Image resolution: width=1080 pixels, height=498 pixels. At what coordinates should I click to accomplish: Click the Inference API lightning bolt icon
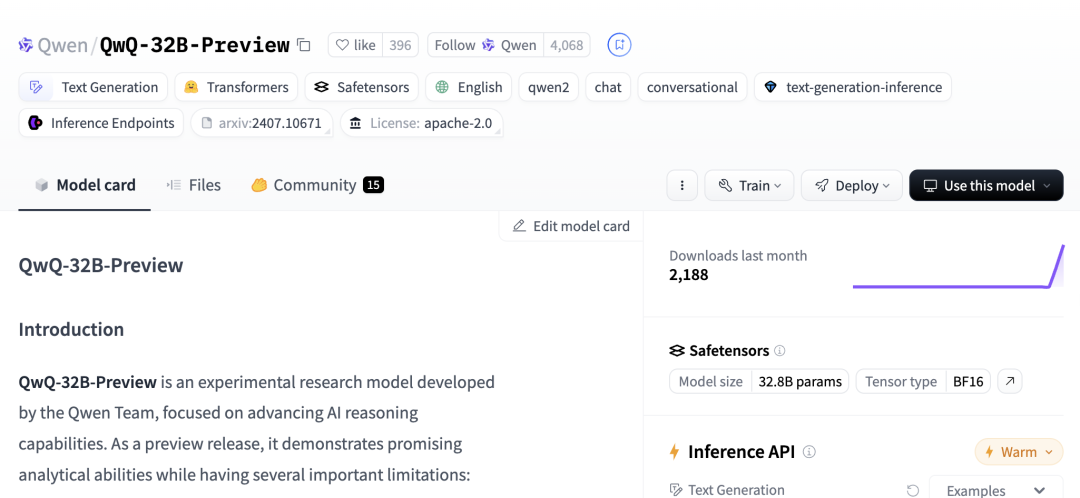coord(675,452)
